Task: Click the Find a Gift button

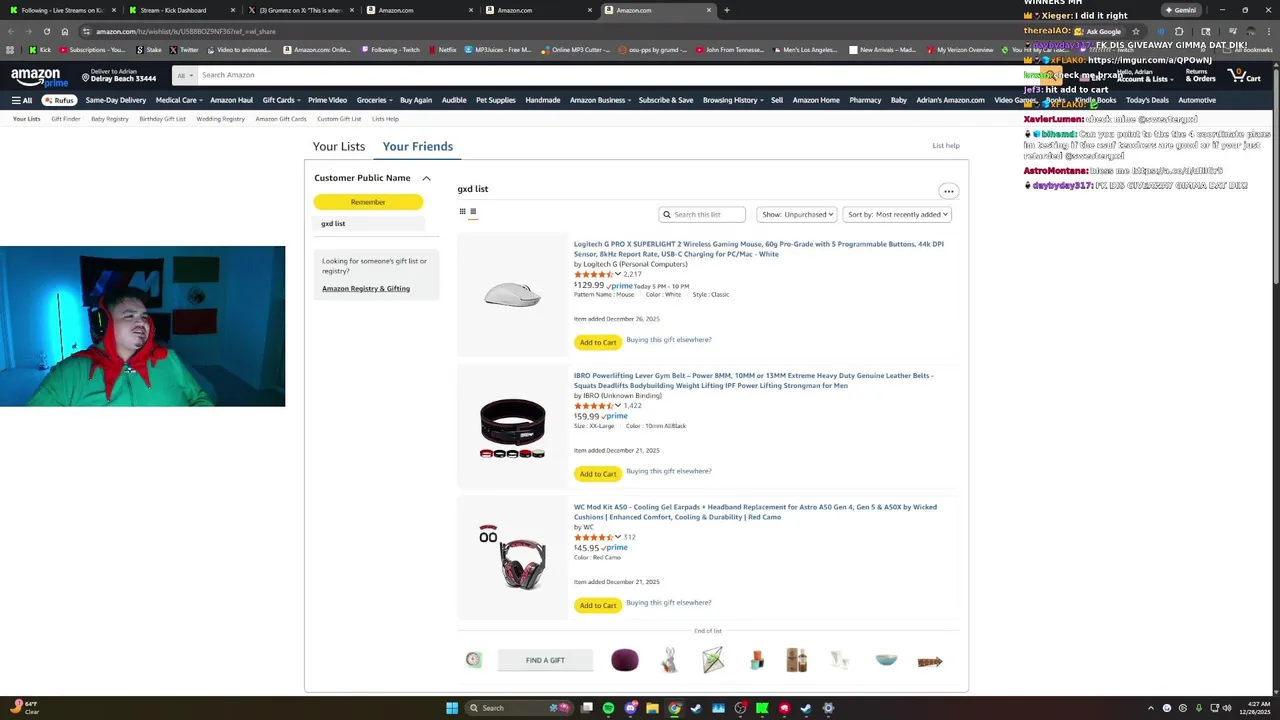Action: [545, 660]
